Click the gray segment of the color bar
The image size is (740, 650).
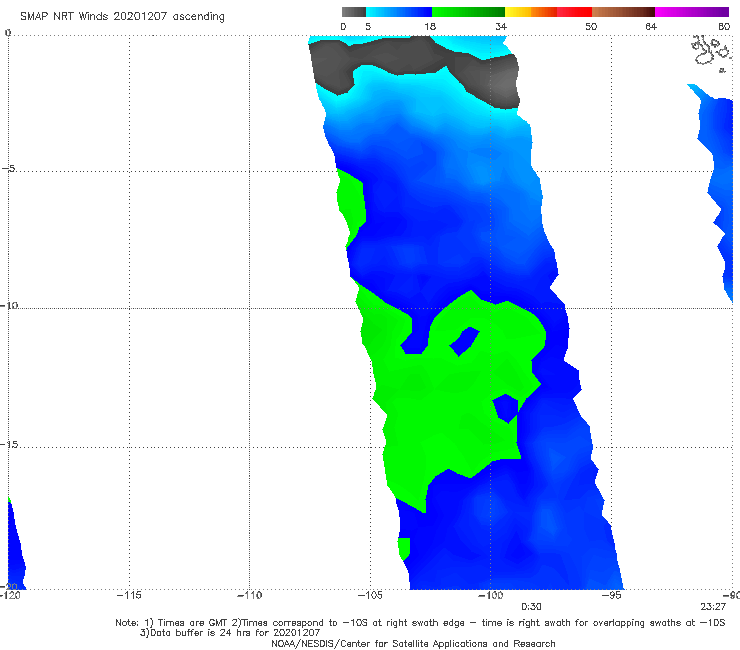(x=353, y=12)
